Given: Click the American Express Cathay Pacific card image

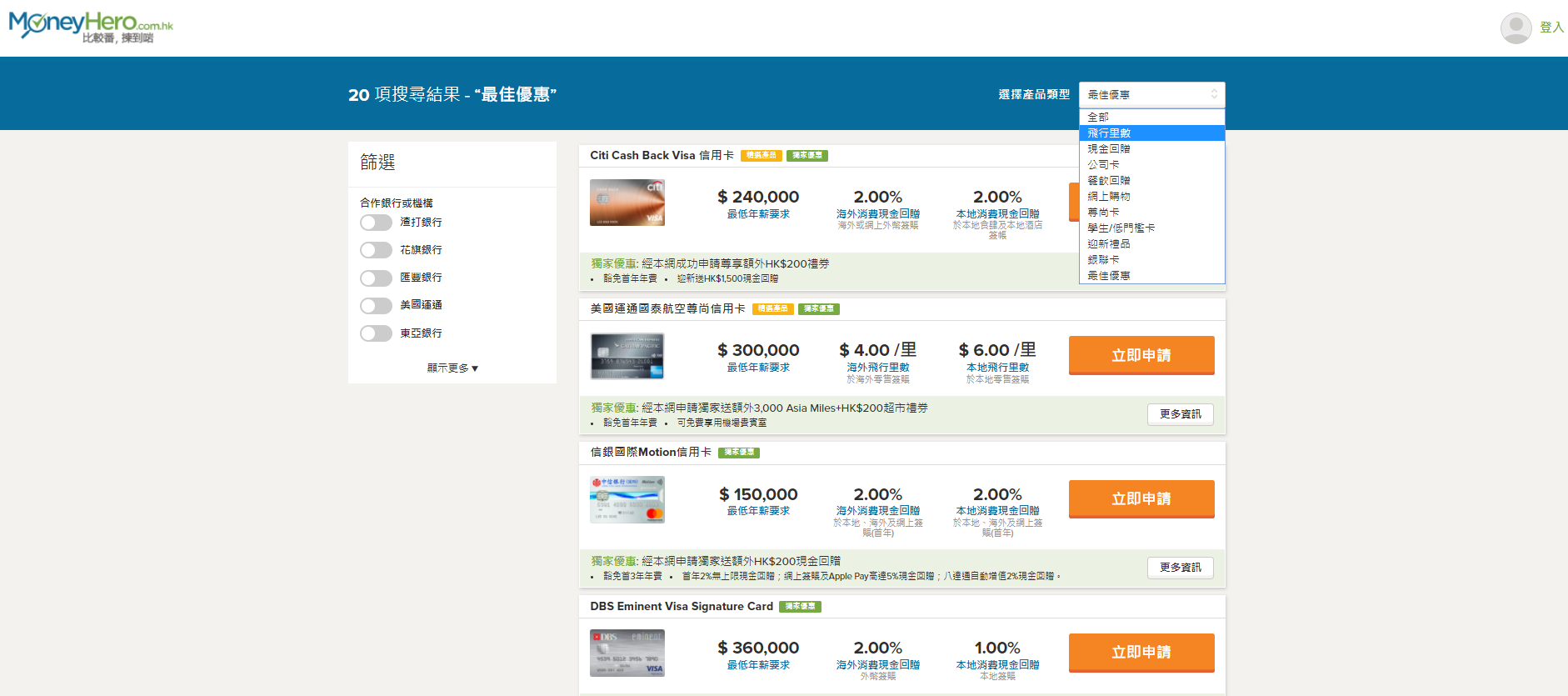Looking at the screenshot, I should tap(627, 356).
